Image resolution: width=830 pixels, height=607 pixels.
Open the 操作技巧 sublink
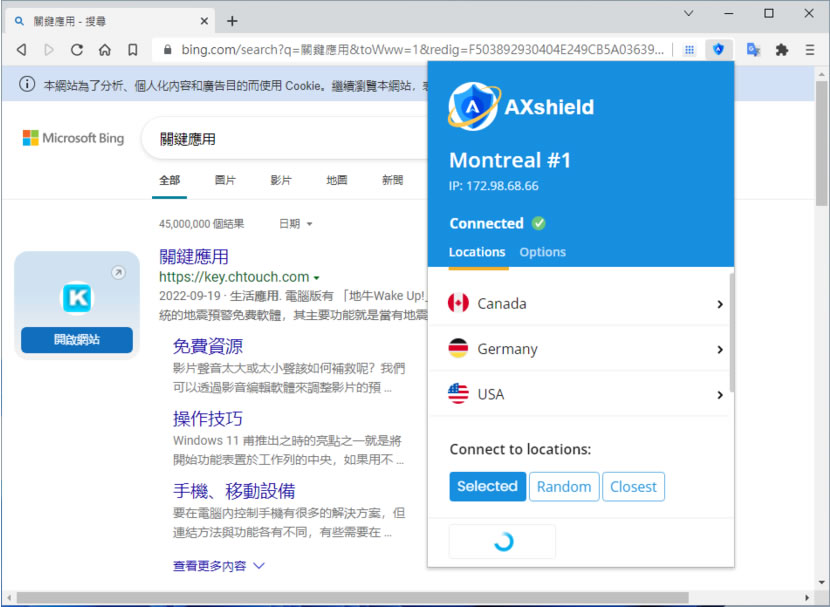(208, 419)
